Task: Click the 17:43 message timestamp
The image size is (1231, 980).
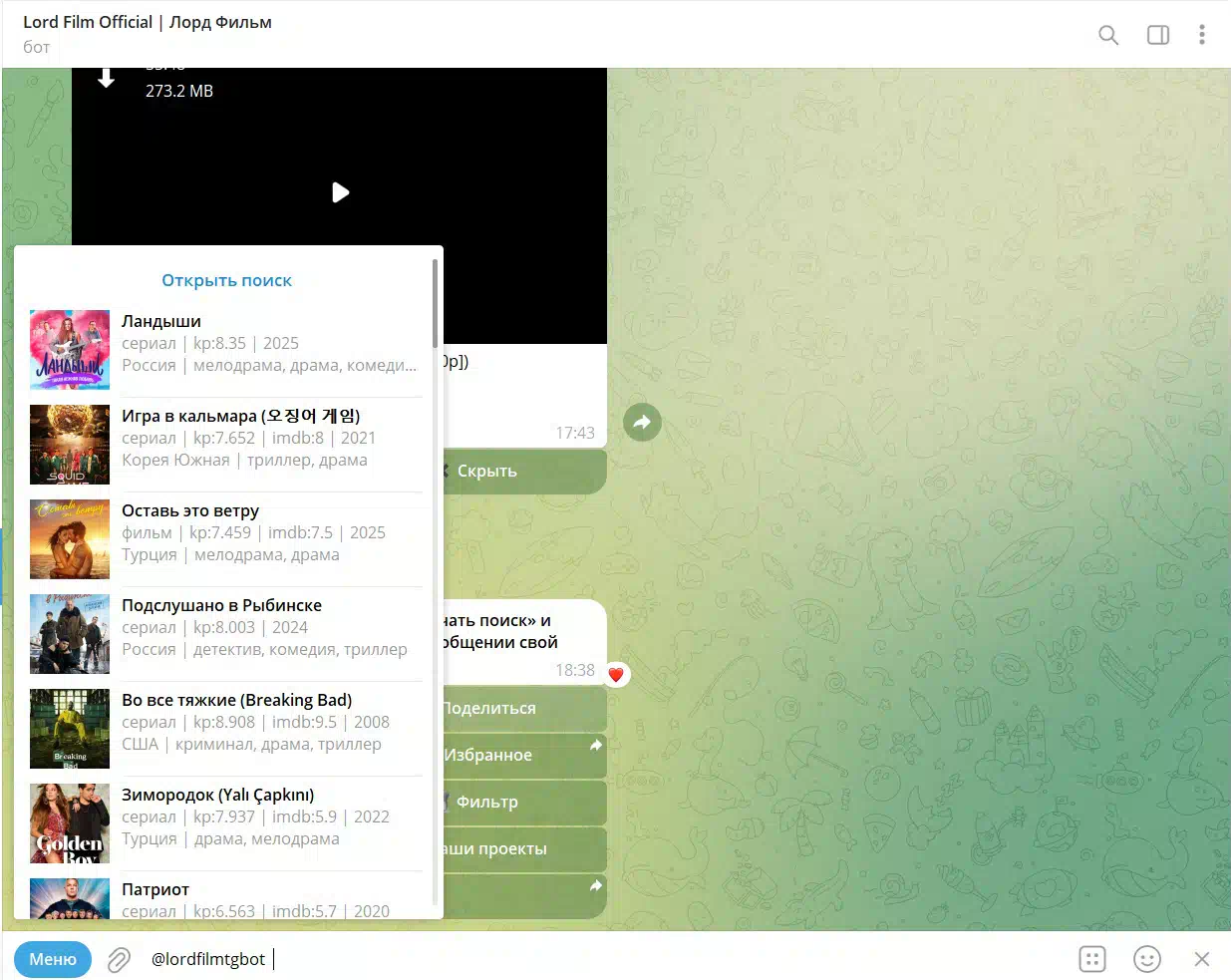Action: [x=575, y=433]
